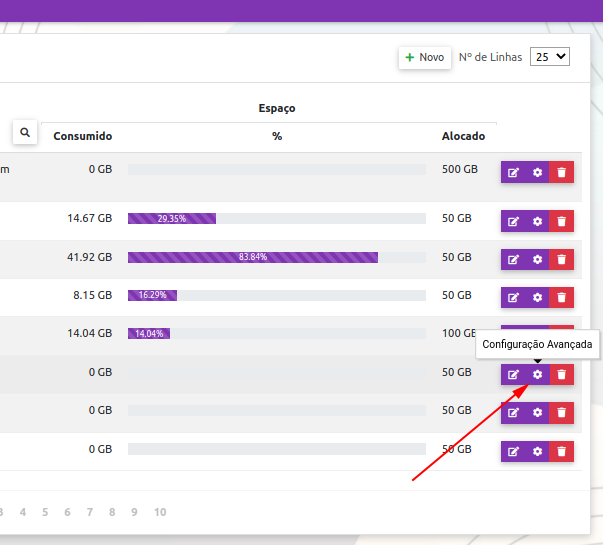Viewport: 603px width, 545px height.
Task: Click the Novo button
Action: point(425,58)
